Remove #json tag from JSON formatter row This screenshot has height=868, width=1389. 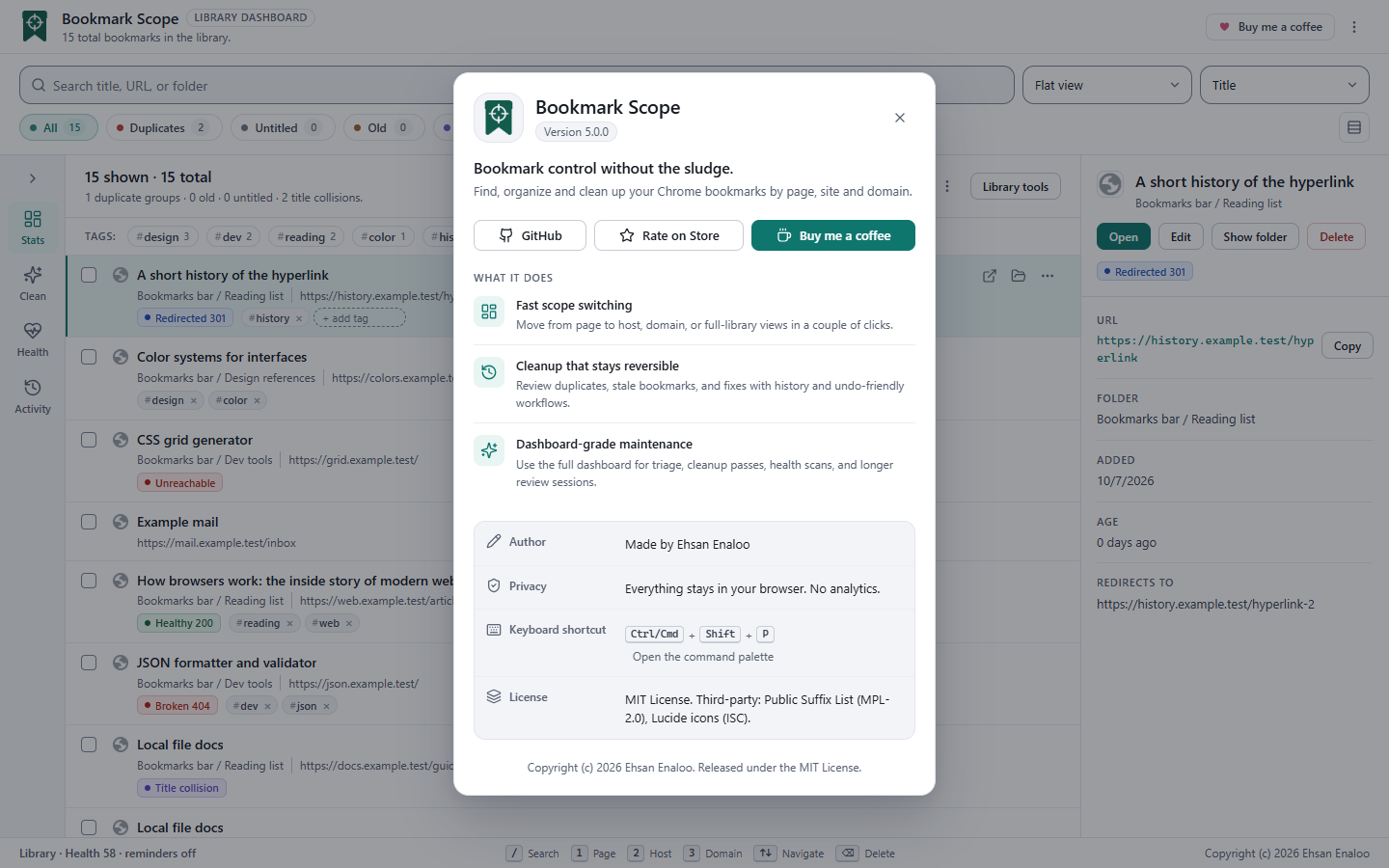[x=327, y=706]
